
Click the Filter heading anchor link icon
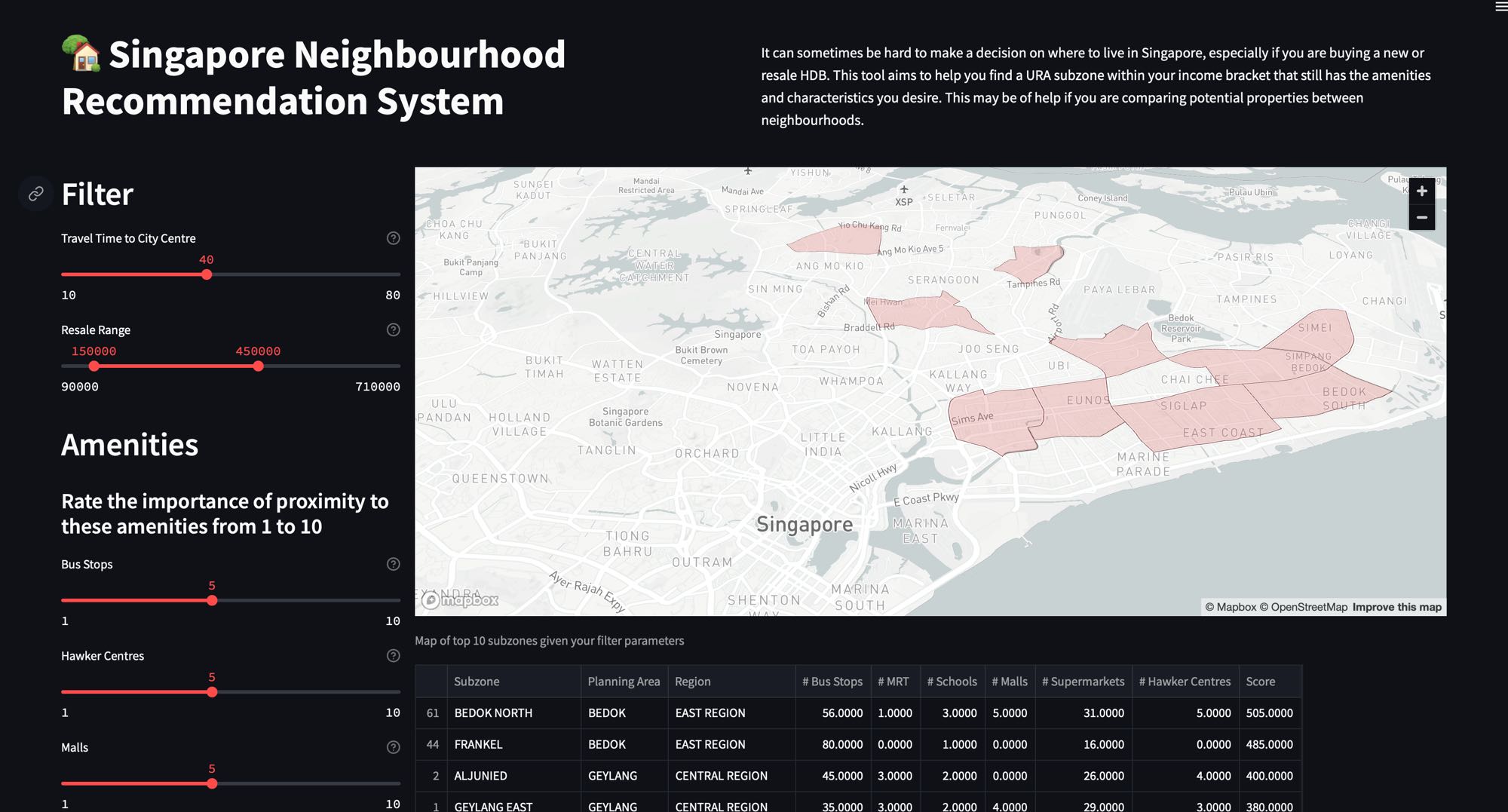35,195
